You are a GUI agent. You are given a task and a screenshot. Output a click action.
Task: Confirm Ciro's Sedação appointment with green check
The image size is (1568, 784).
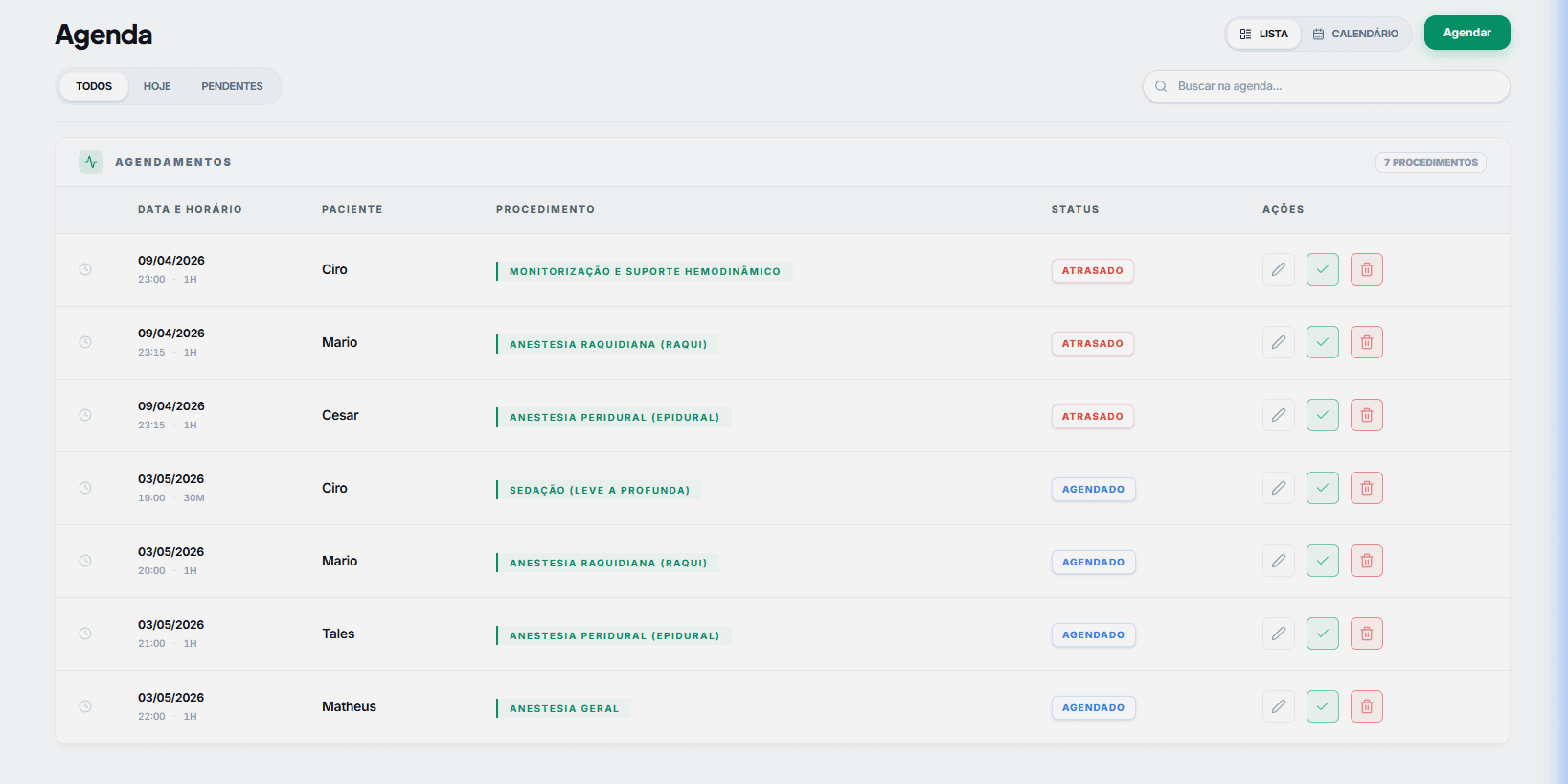pos(1322,488)
